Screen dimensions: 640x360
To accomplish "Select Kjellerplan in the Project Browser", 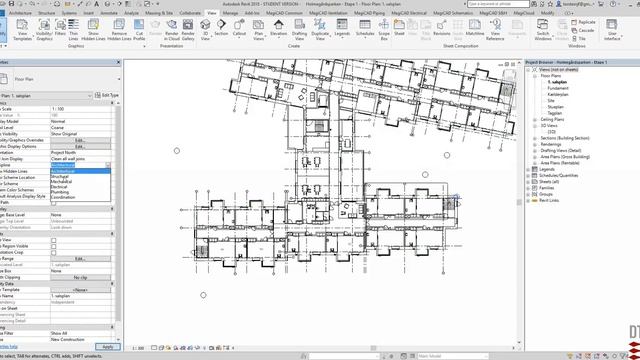I will pos(558,94).
